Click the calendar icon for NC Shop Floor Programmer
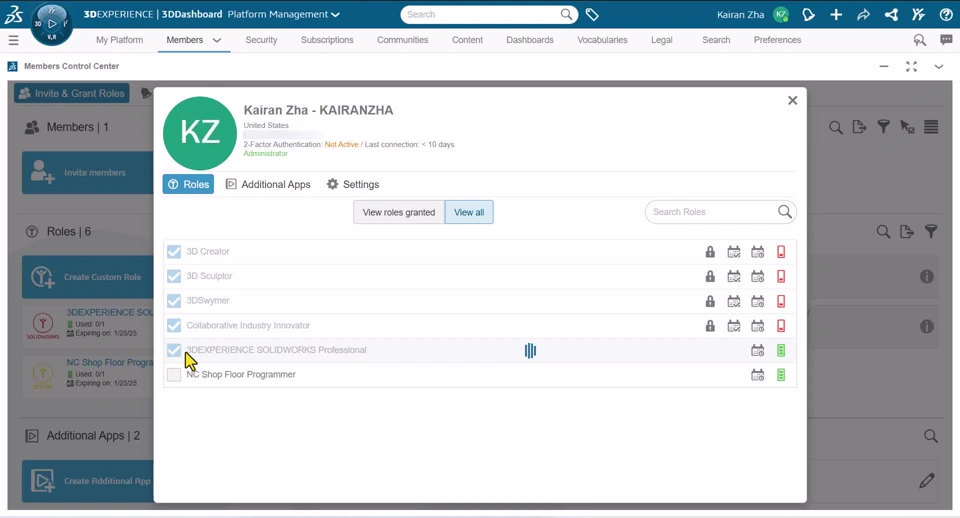960x518 pixels. (757, 375)
